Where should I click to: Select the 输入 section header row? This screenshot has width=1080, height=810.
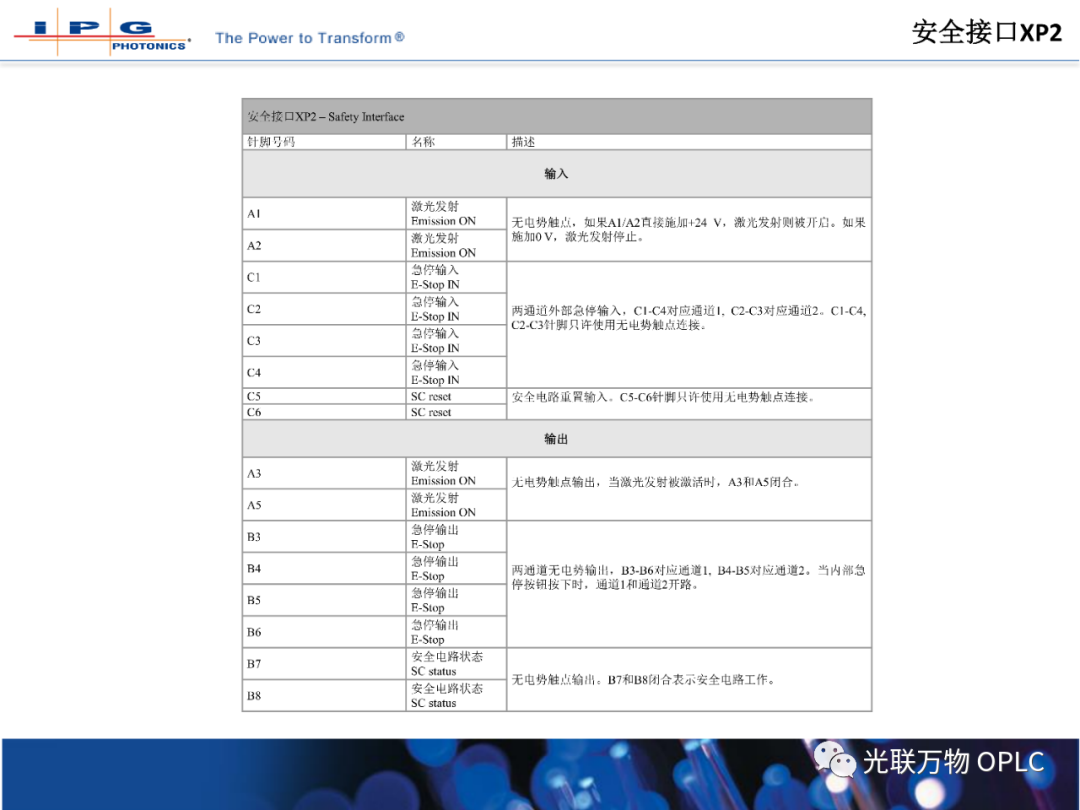point(556,173)
